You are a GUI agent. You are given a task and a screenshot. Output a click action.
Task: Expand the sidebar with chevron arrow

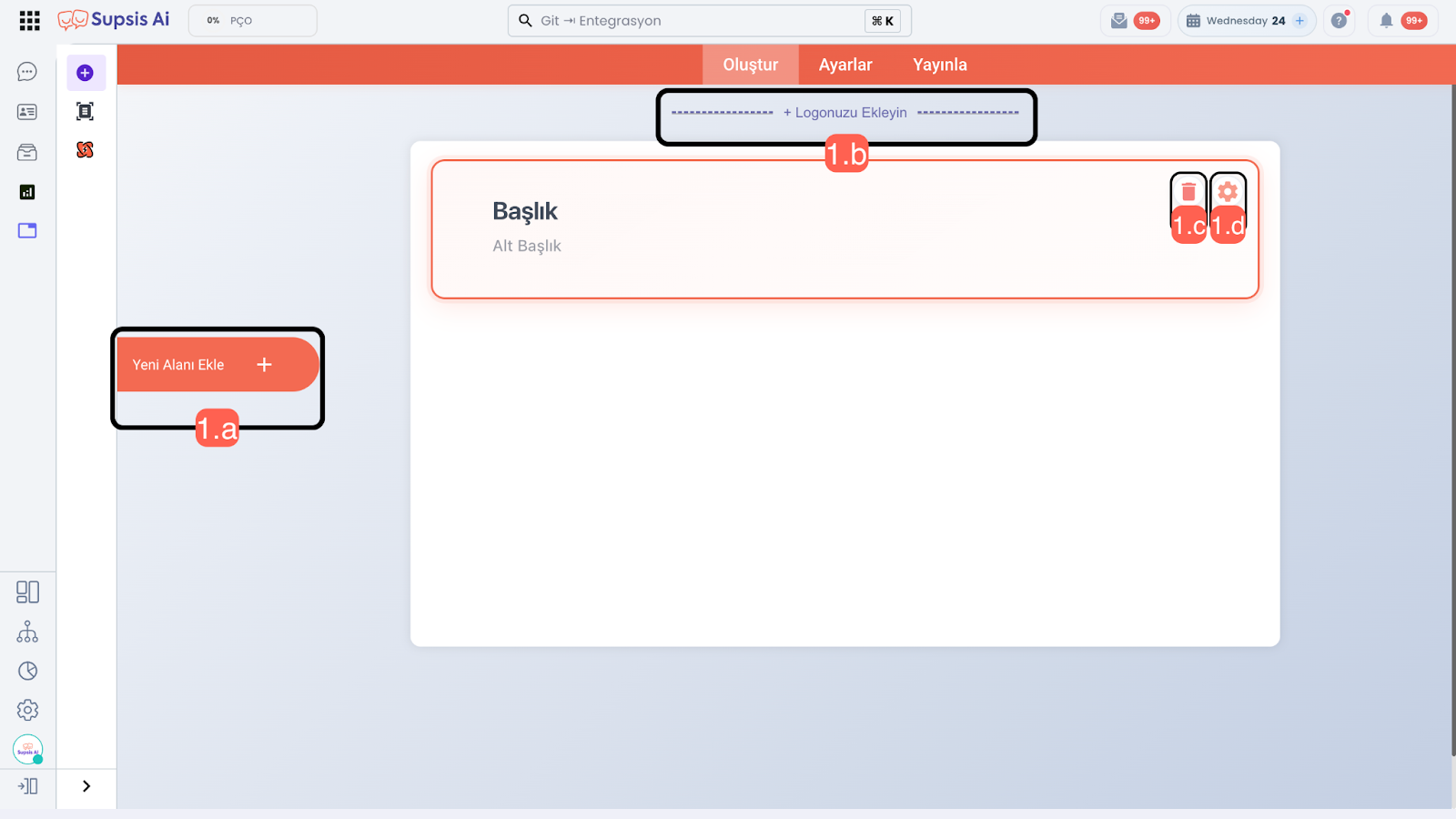tap(86, 786)
